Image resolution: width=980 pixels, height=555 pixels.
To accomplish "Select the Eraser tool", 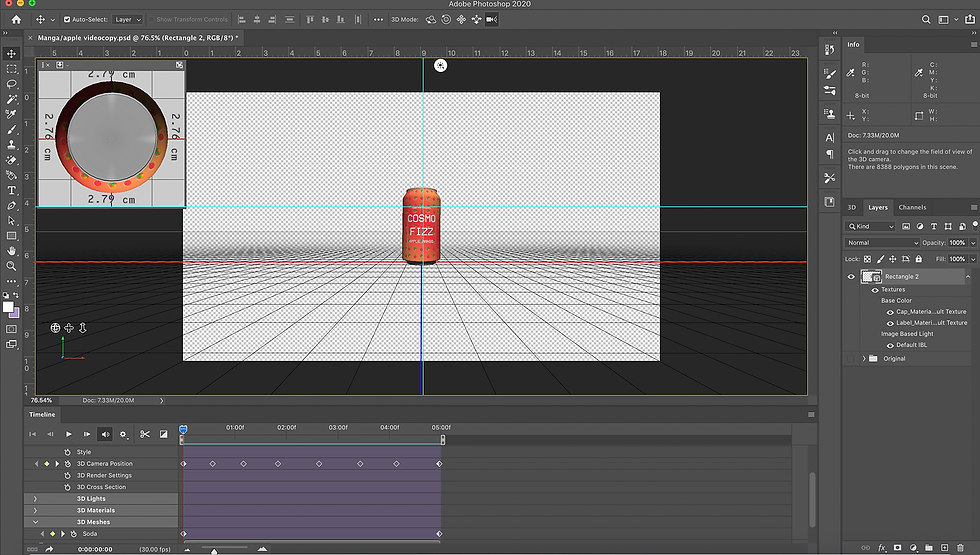I will [11, 160].
